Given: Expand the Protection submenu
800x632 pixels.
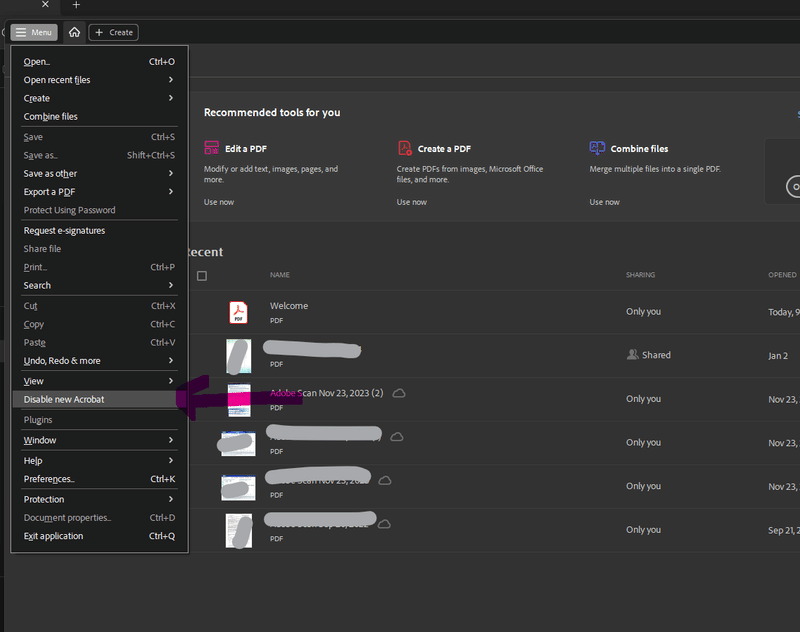Looking at the screenshot, I should coord(99,500).
